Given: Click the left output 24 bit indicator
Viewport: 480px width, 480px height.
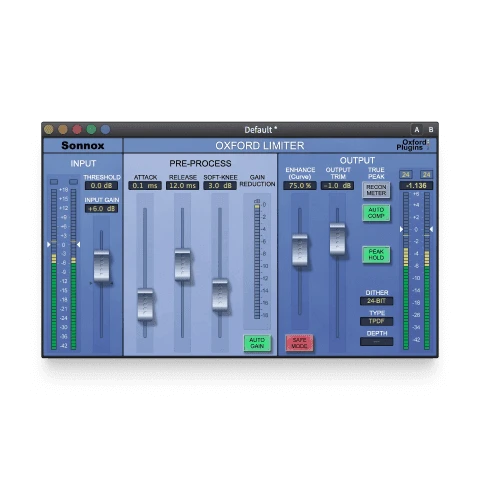Looking at the screenshot, I should 406,174.
